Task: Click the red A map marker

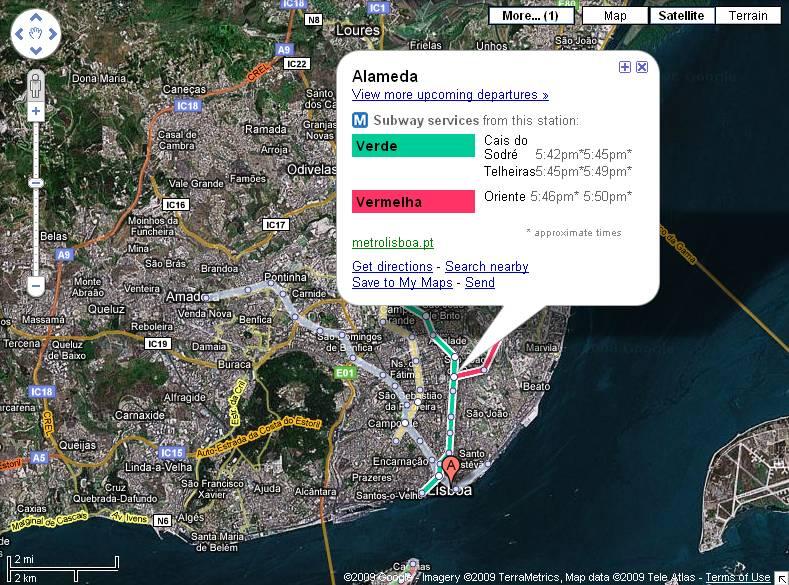Action: (451, 471)
